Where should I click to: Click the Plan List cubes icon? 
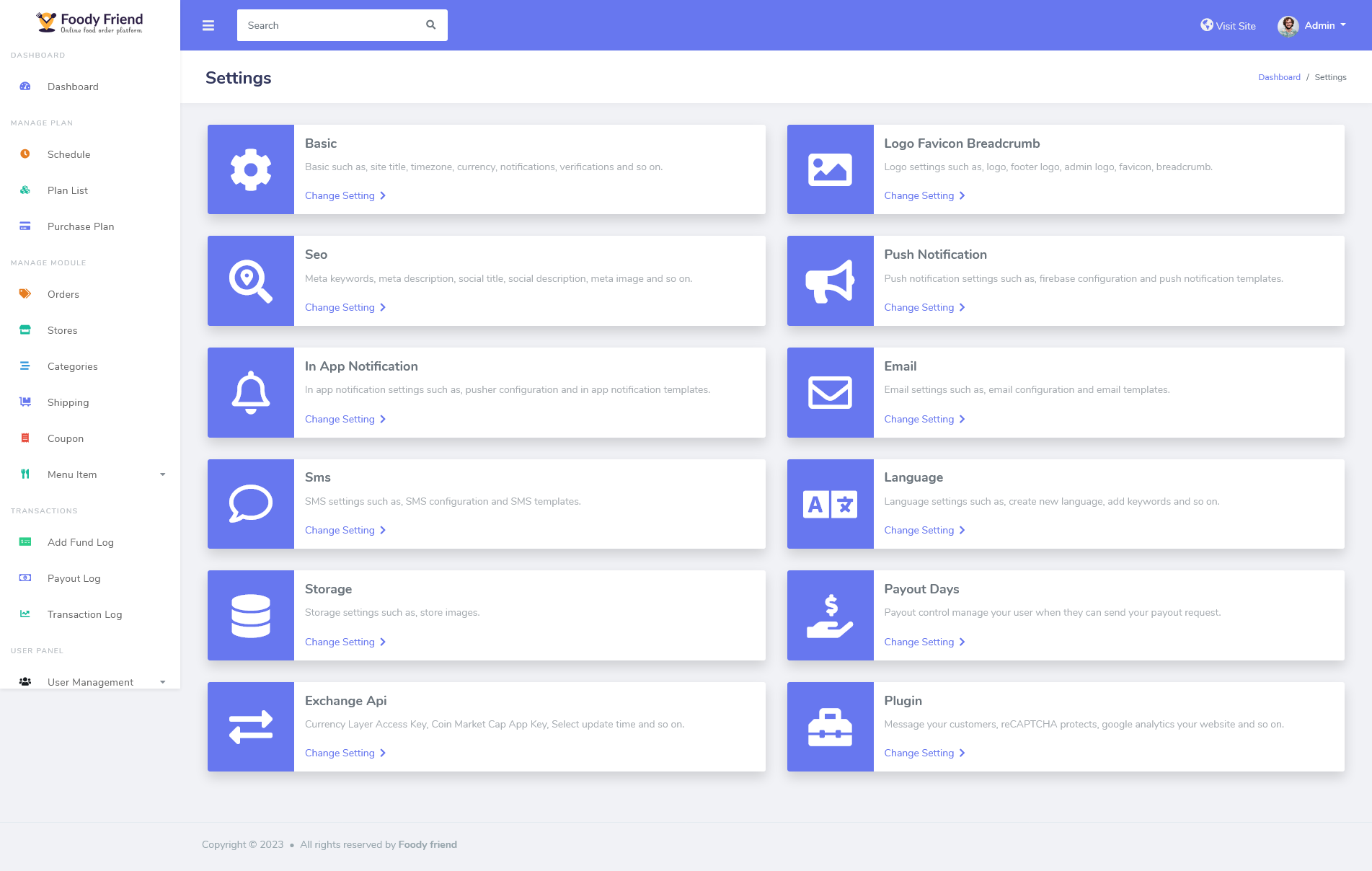click(x=25, y=190)
